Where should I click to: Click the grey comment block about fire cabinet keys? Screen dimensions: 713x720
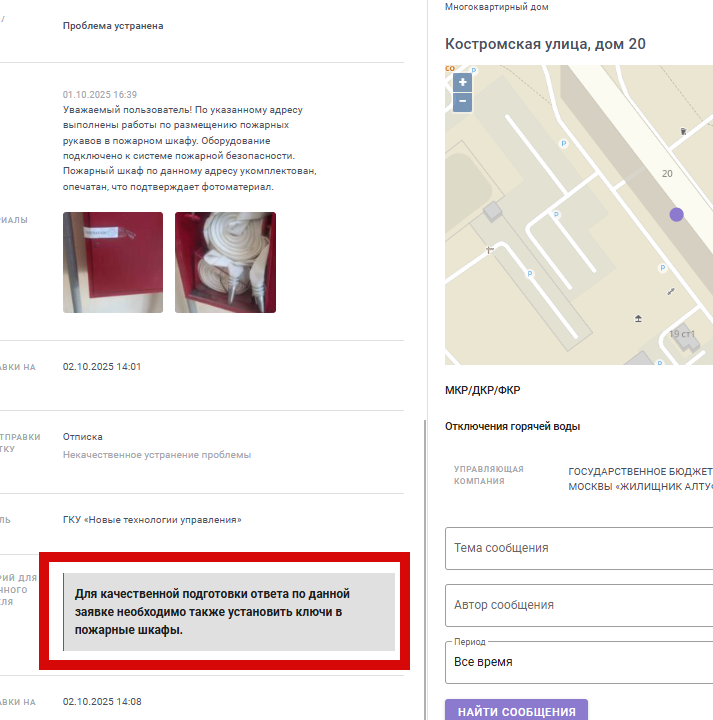click(x=229, y=612)
